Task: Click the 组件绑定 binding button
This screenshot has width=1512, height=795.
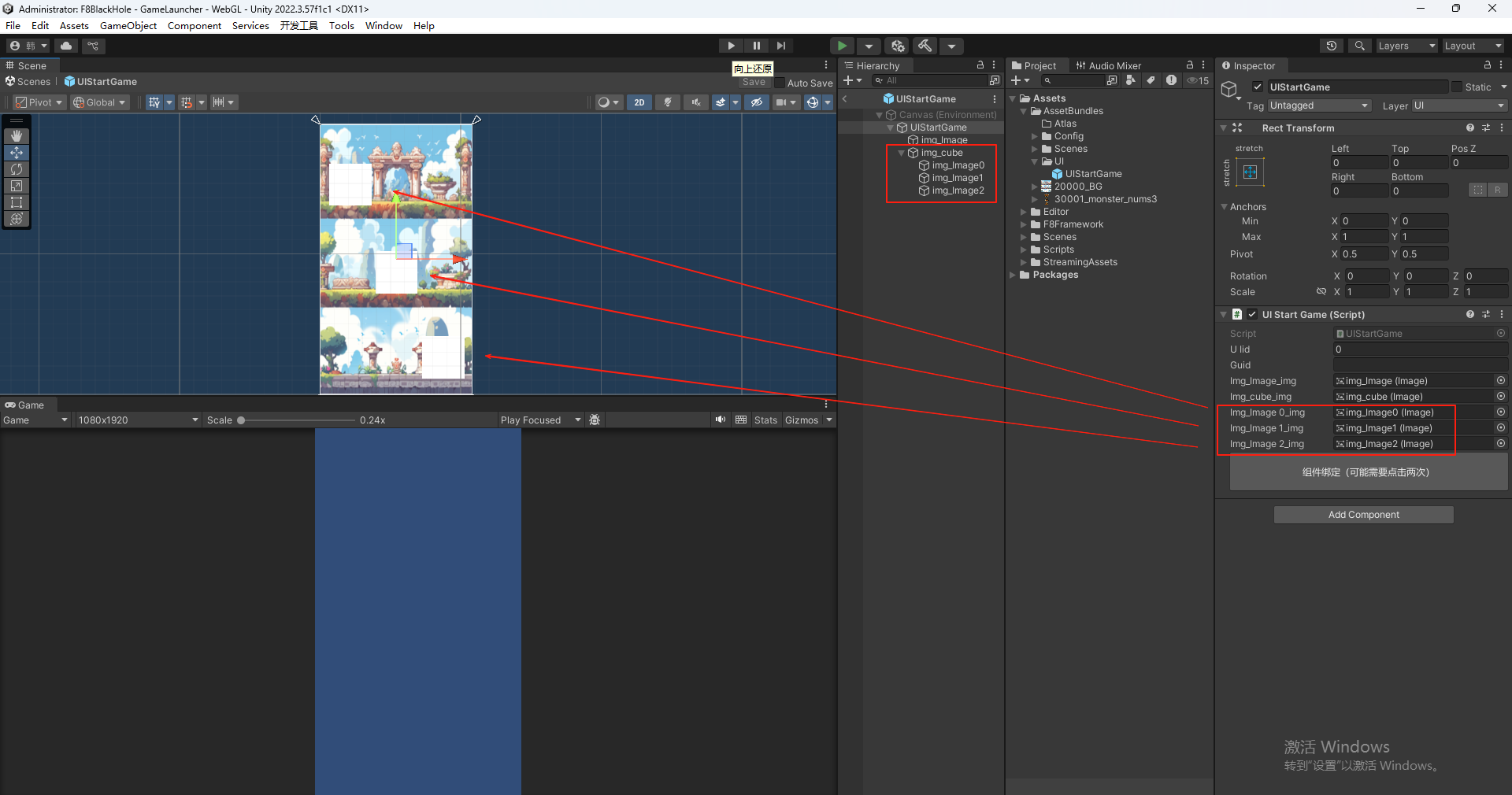Action: 1363,472
